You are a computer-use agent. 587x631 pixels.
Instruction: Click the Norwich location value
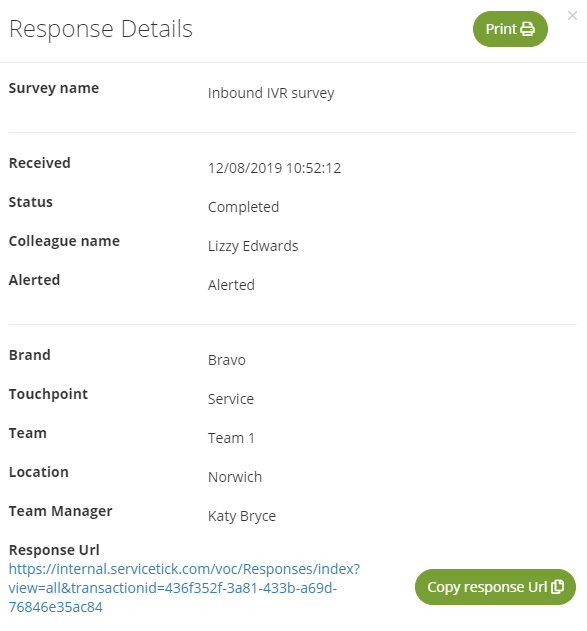pos(235,477)
